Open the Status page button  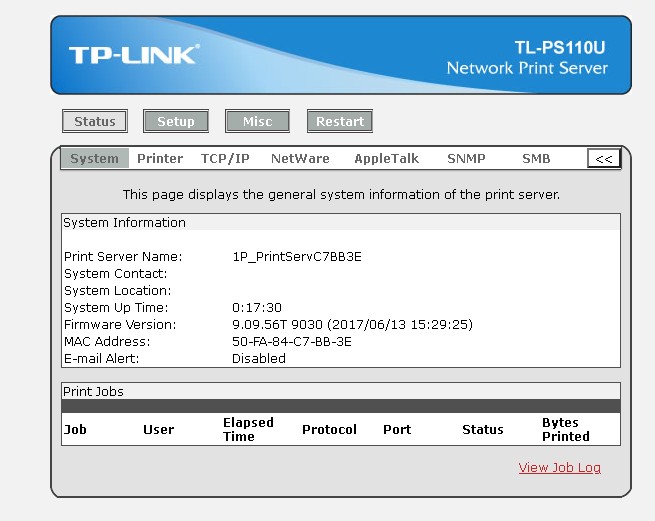coord(95,121)
